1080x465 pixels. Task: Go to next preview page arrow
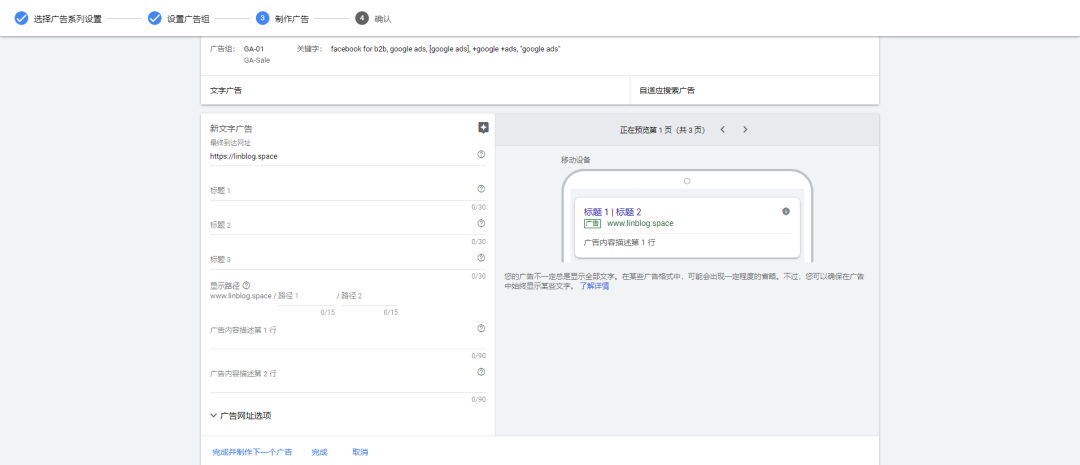(x=745, y=130)
